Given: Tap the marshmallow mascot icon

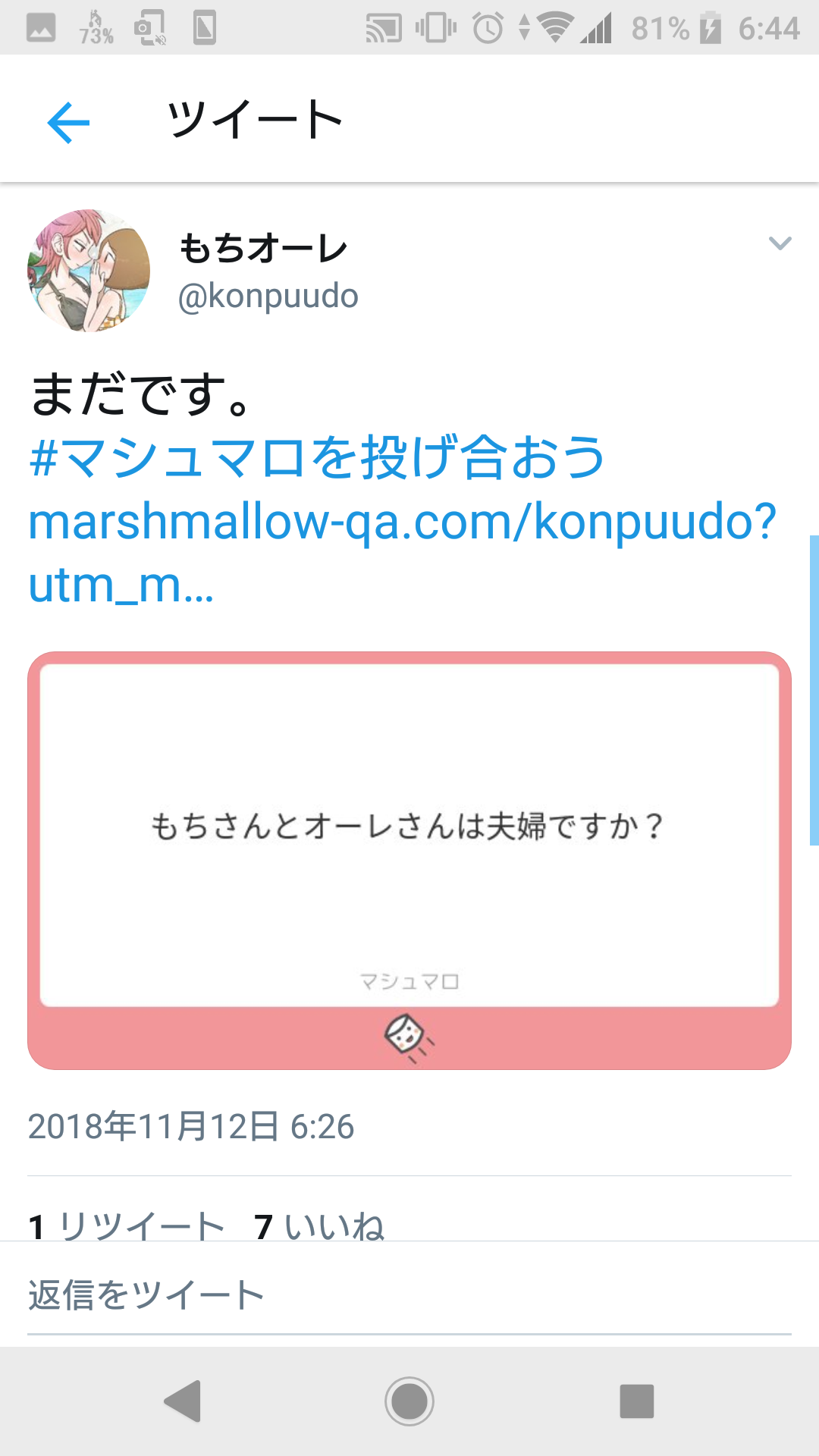Looking at the screenshot, I should [x=409, y=1037].
